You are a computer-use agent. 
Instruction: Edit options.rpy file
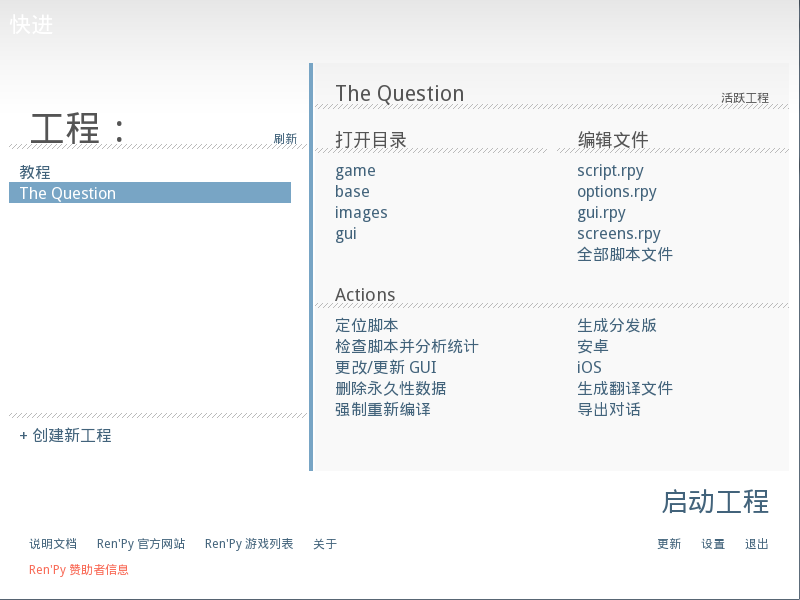[x=617, y=192]
